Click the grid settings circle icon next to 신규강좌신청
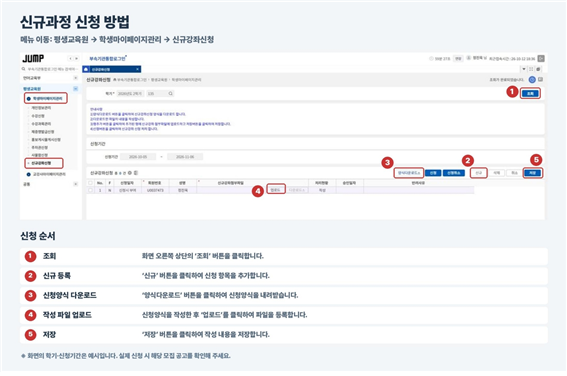The width and height of the screenshot is (567, 376). click(130, 173)
